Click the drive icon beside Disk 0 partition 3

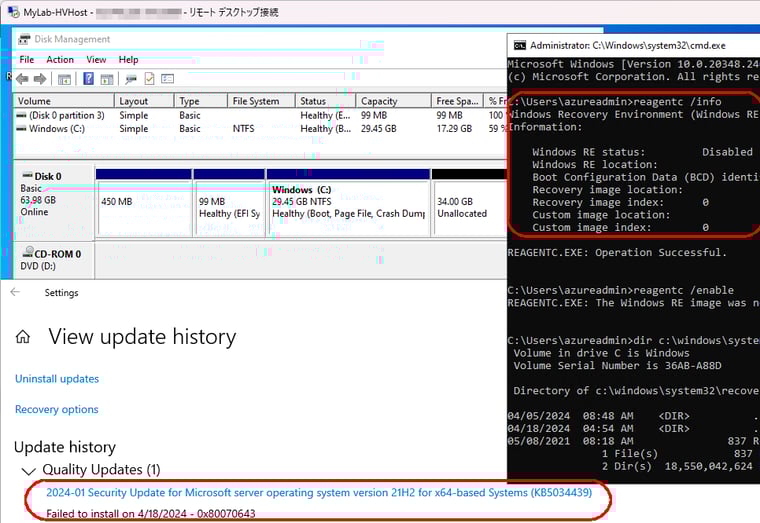[x=21, y=115]
